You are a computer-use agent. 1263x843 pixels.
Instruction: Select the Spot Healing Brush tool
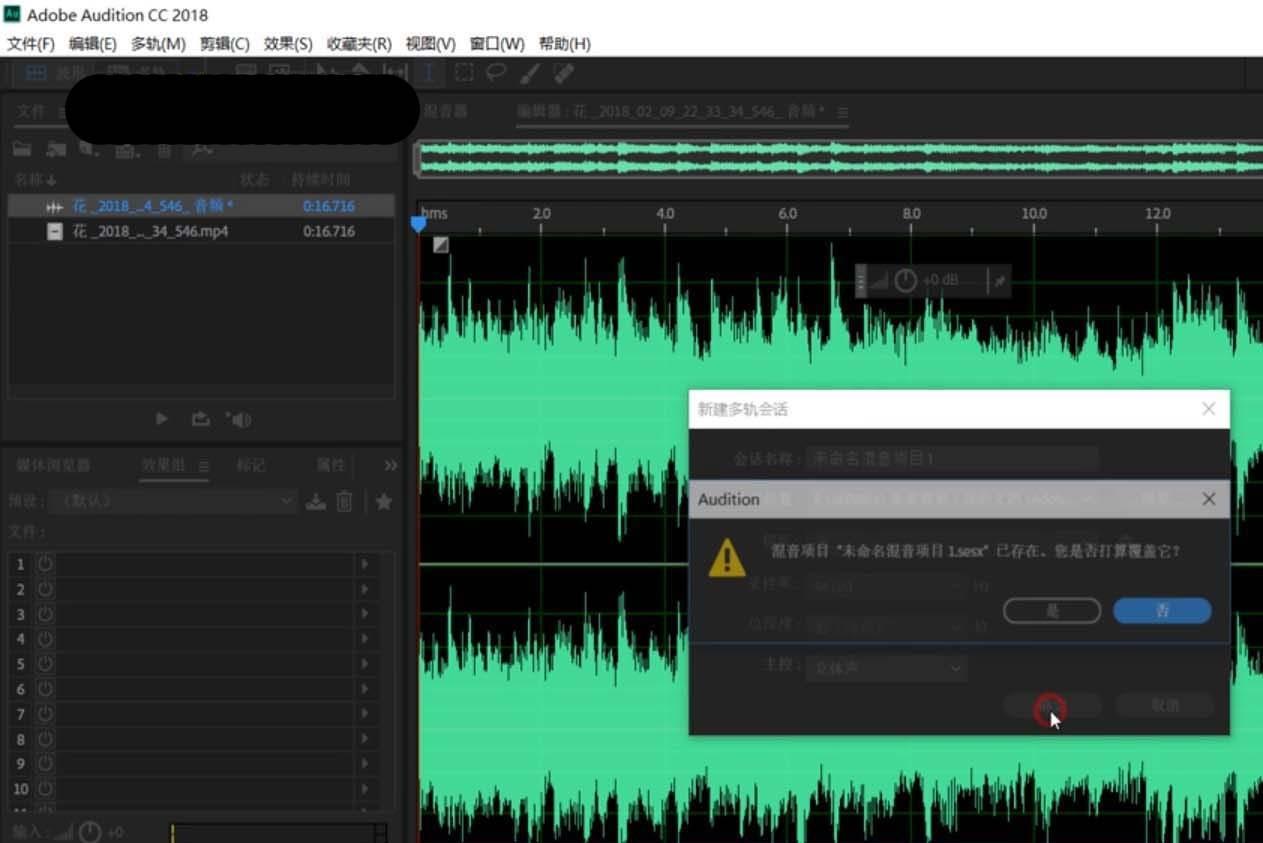tap(563, 72)
